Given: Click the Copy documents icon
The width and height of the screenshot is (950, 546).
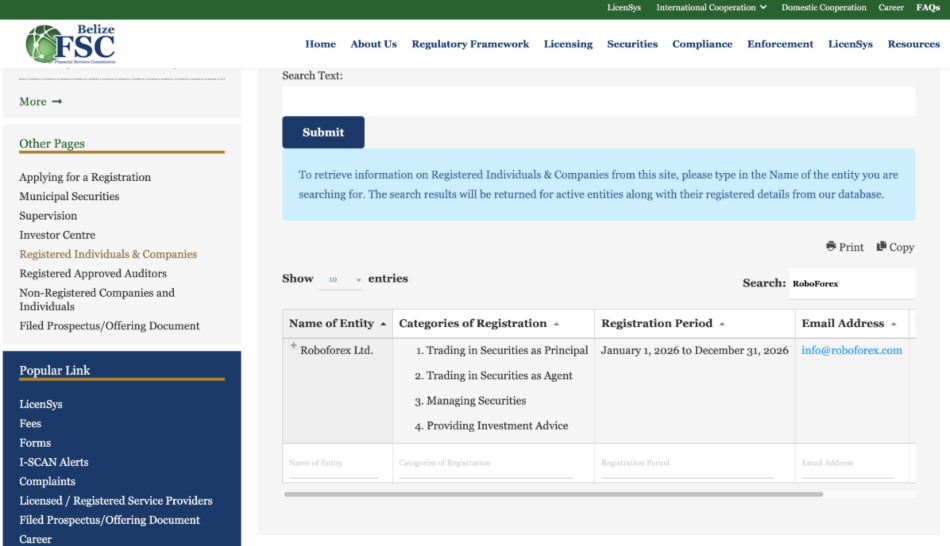Looking at the screenshot, I should pyautogui.click(x=882, y=245).
